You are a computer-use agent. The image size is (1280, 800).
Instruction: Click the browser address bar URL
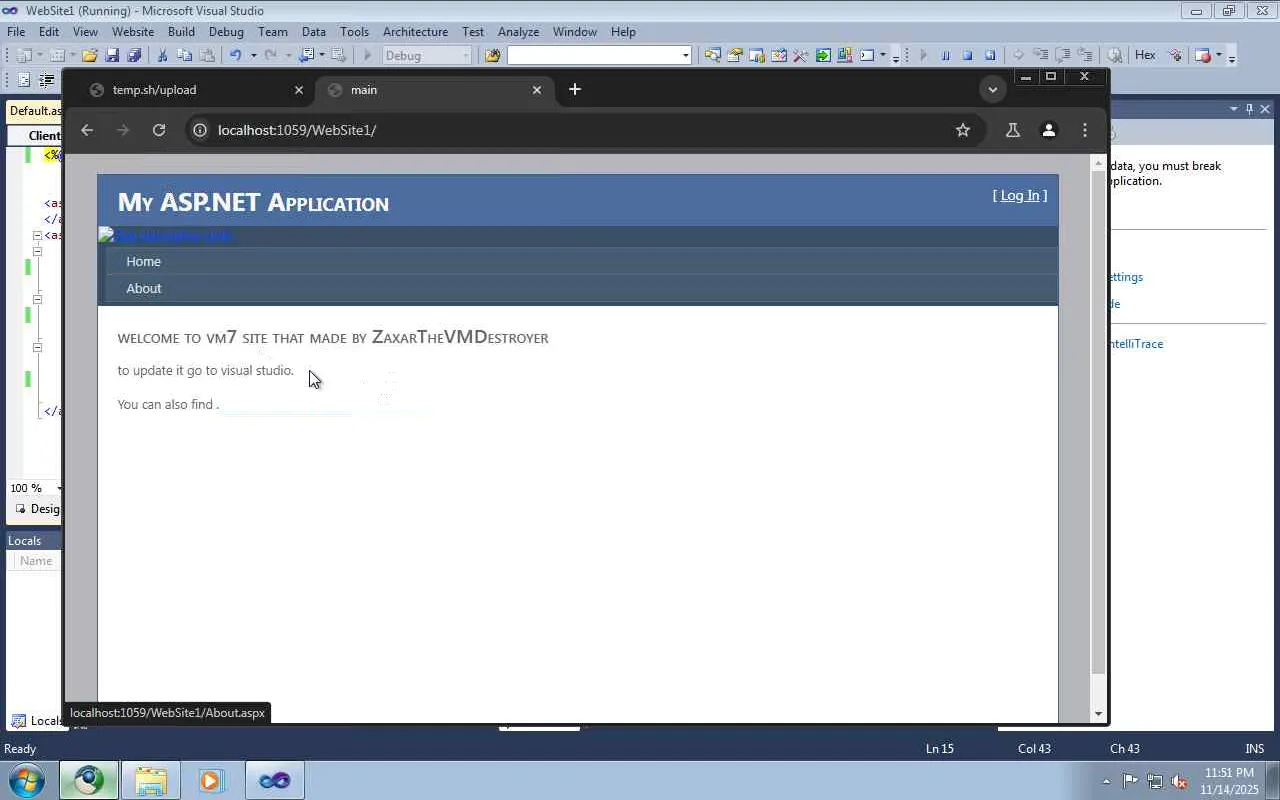(x=297, y=130)
